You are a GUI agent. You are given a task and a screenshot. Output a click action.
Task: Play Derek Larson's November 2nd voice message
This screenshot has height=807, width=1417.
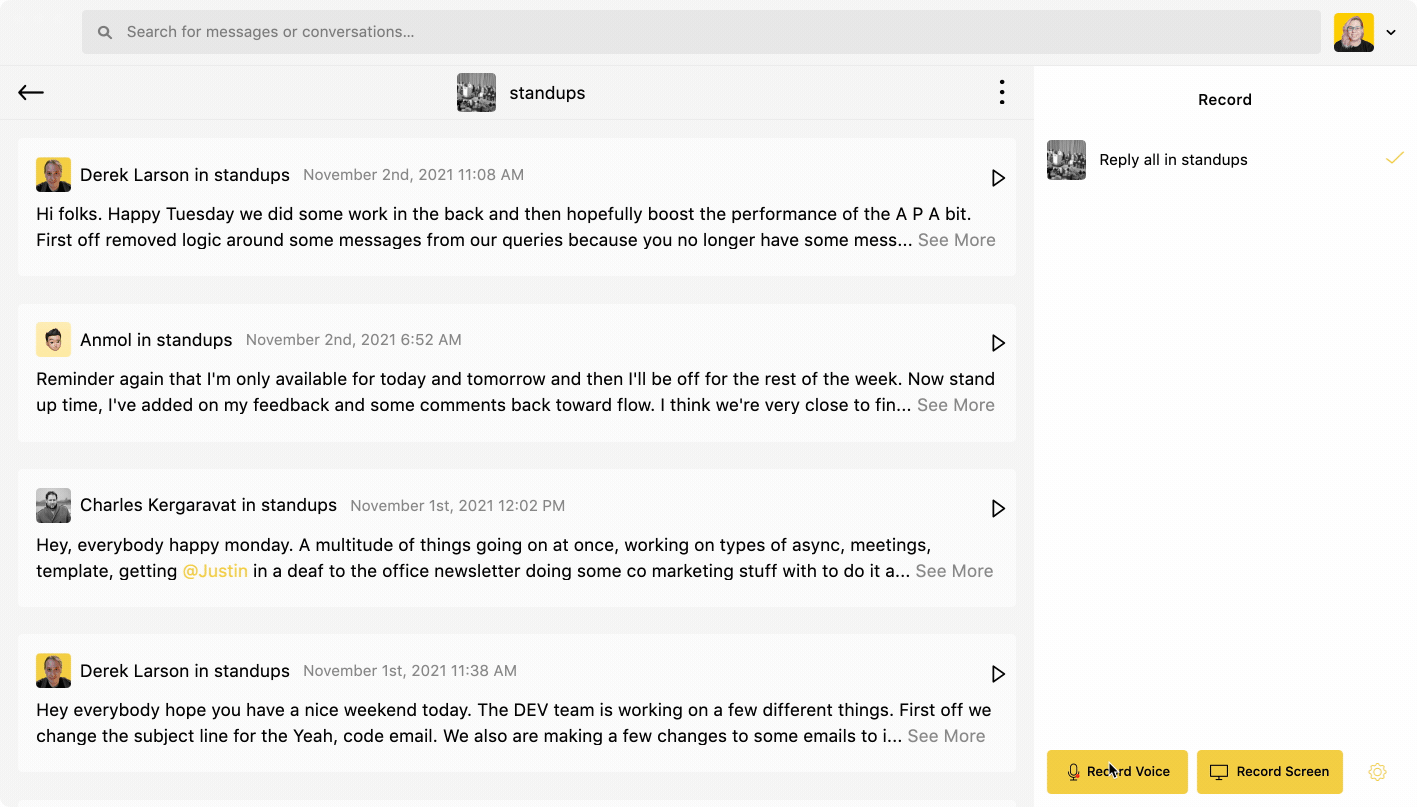996,178
